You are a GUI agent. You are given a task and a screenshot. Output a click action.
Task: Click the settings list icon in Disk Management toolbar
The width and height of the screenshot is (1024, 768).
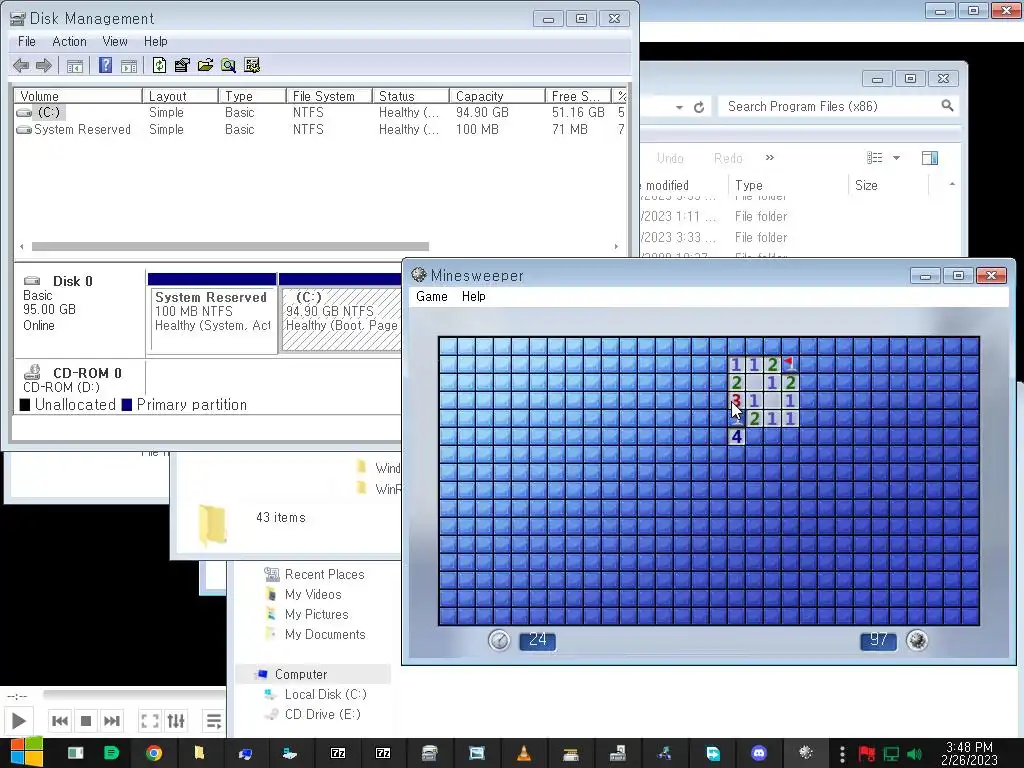[252, 65]
